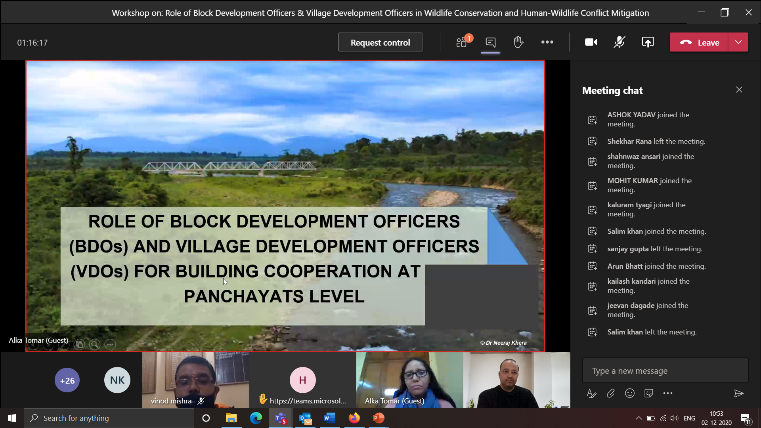The image size is (761, 428).
Task: Open the participants list icon
Action: click(463, 42)
